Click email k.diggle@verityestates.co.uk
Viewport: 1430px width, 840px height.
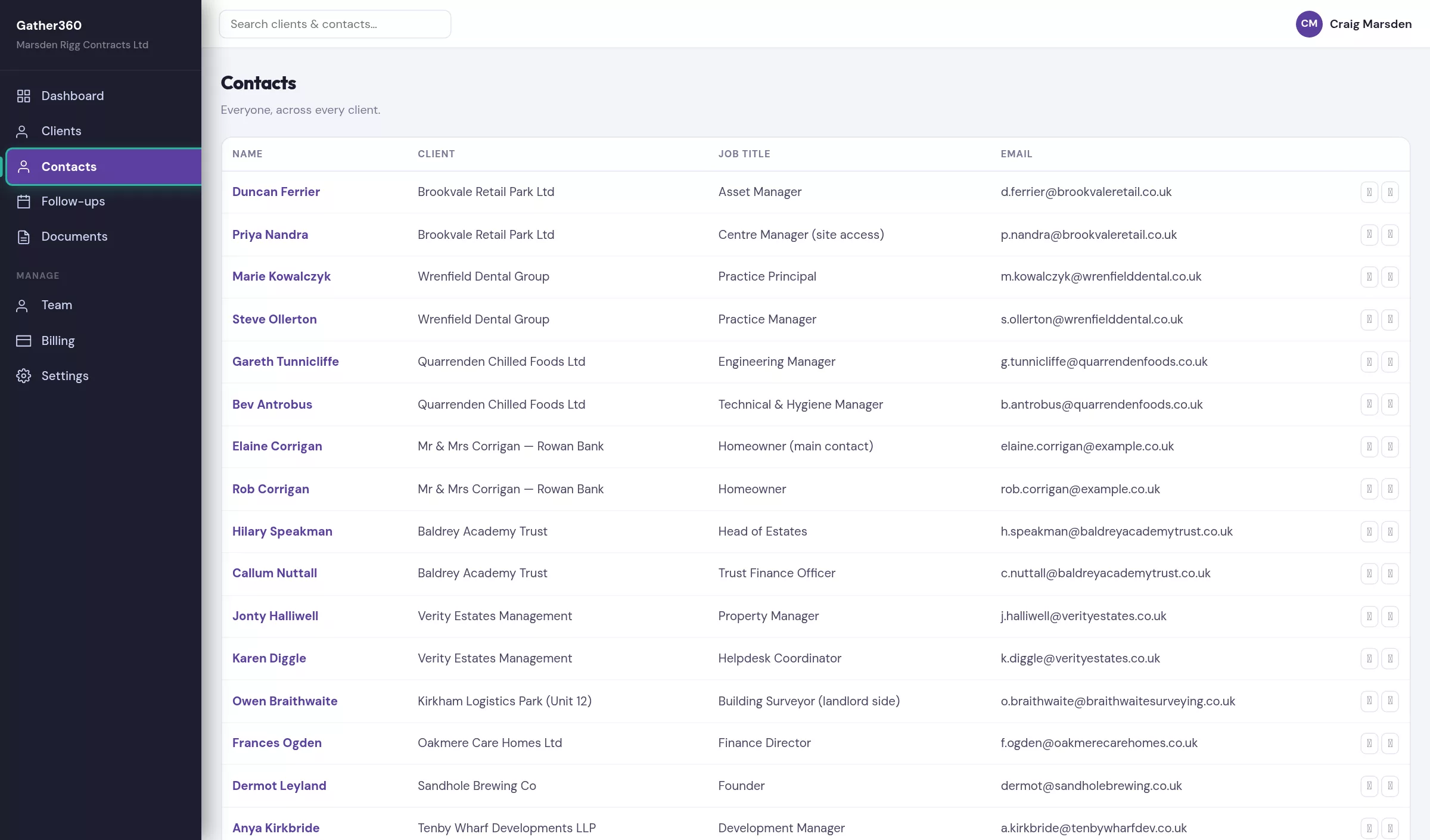(1080, 658)
